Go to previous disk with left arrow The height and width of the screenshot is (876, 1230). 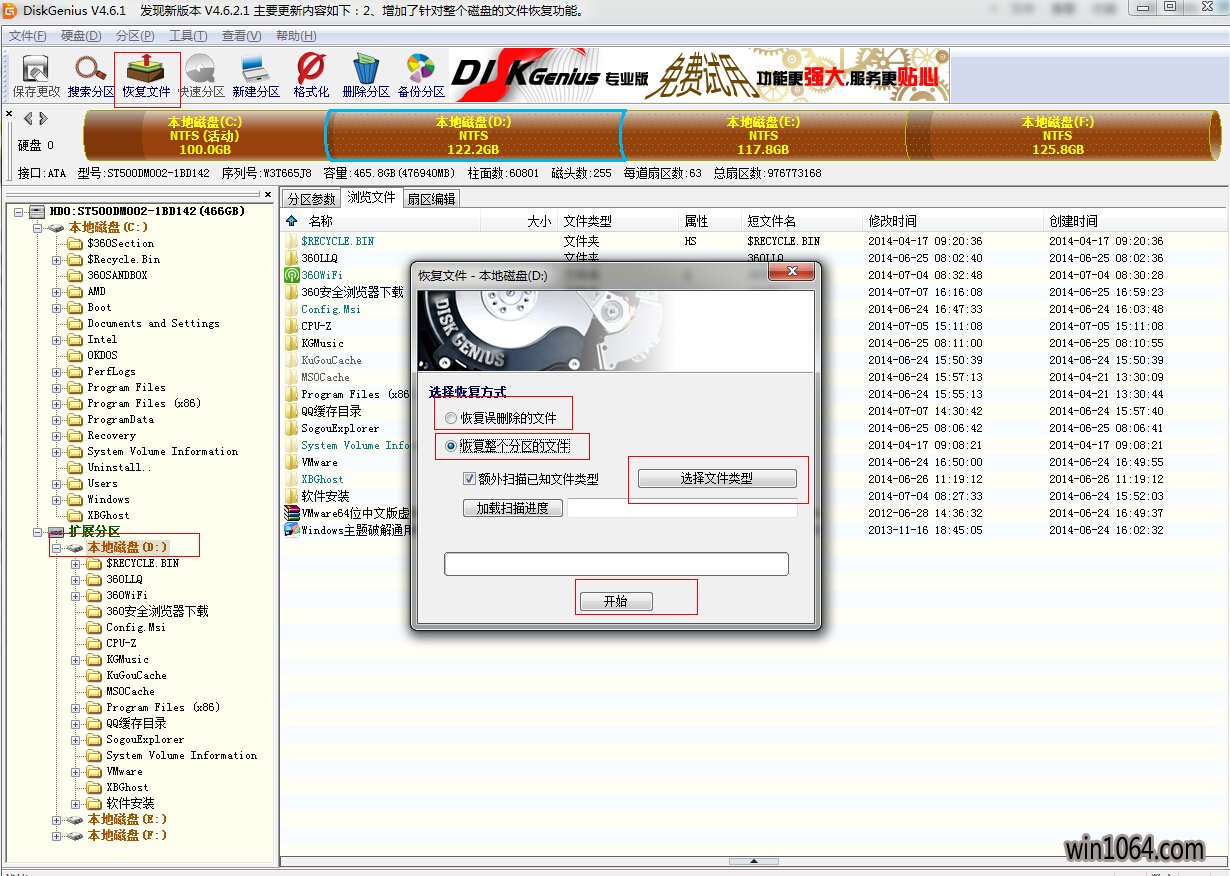click(28, 119)
